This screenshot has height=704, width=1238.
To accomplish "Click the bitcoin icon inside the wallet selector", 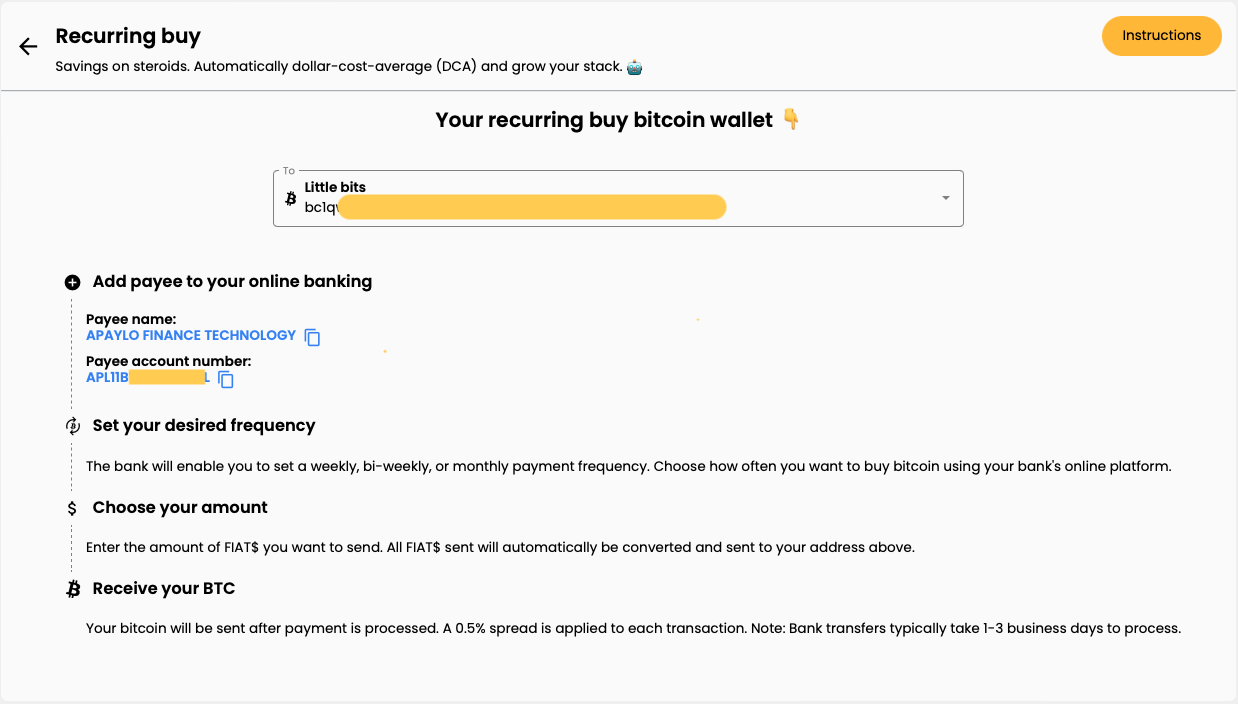I will coord(291,198).
